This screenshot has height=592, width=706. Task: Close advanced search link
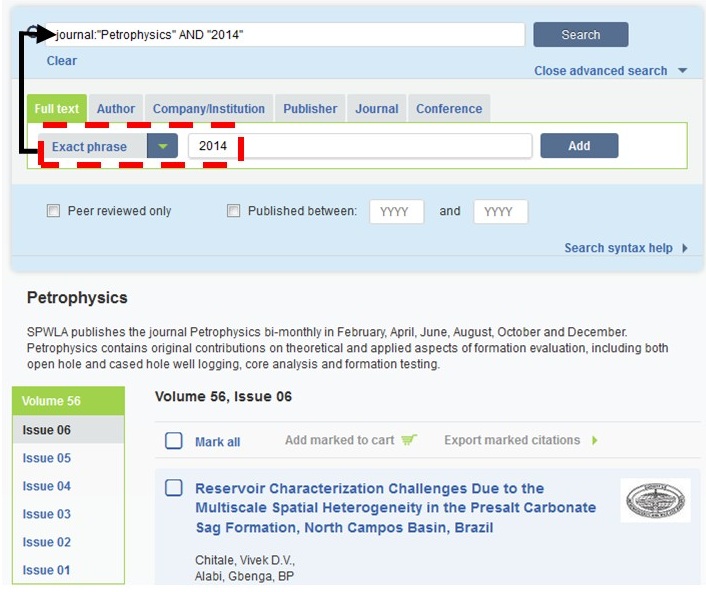coord(601,71)
